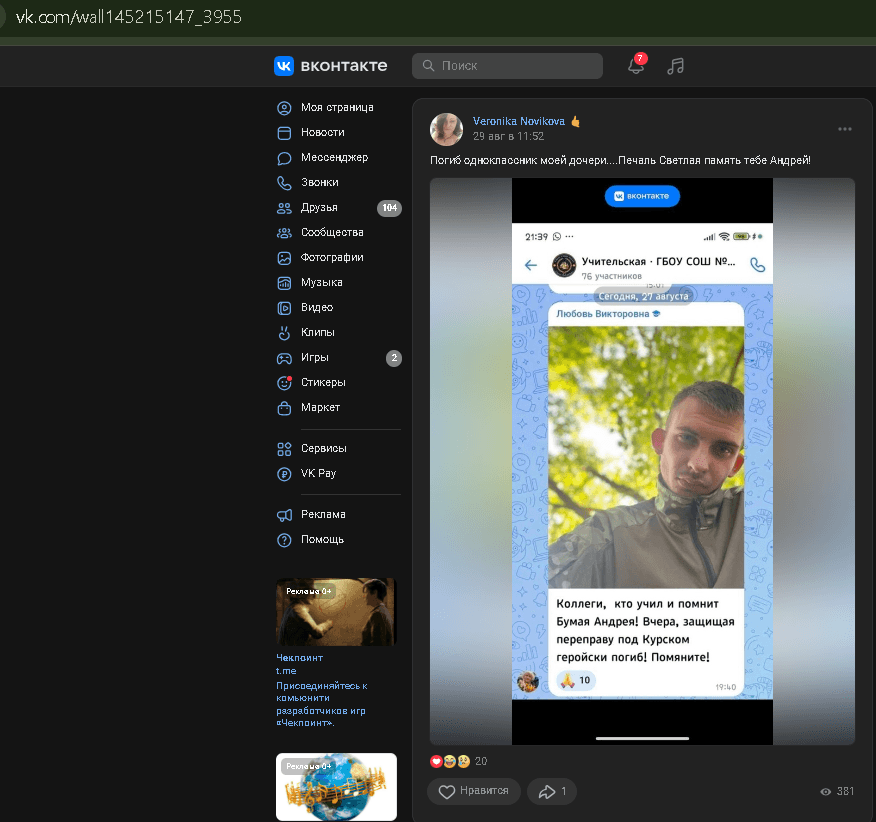This screenshot has height=822, width=876.
Task: Open Сообщества menu label
Action: click(332, 232)
